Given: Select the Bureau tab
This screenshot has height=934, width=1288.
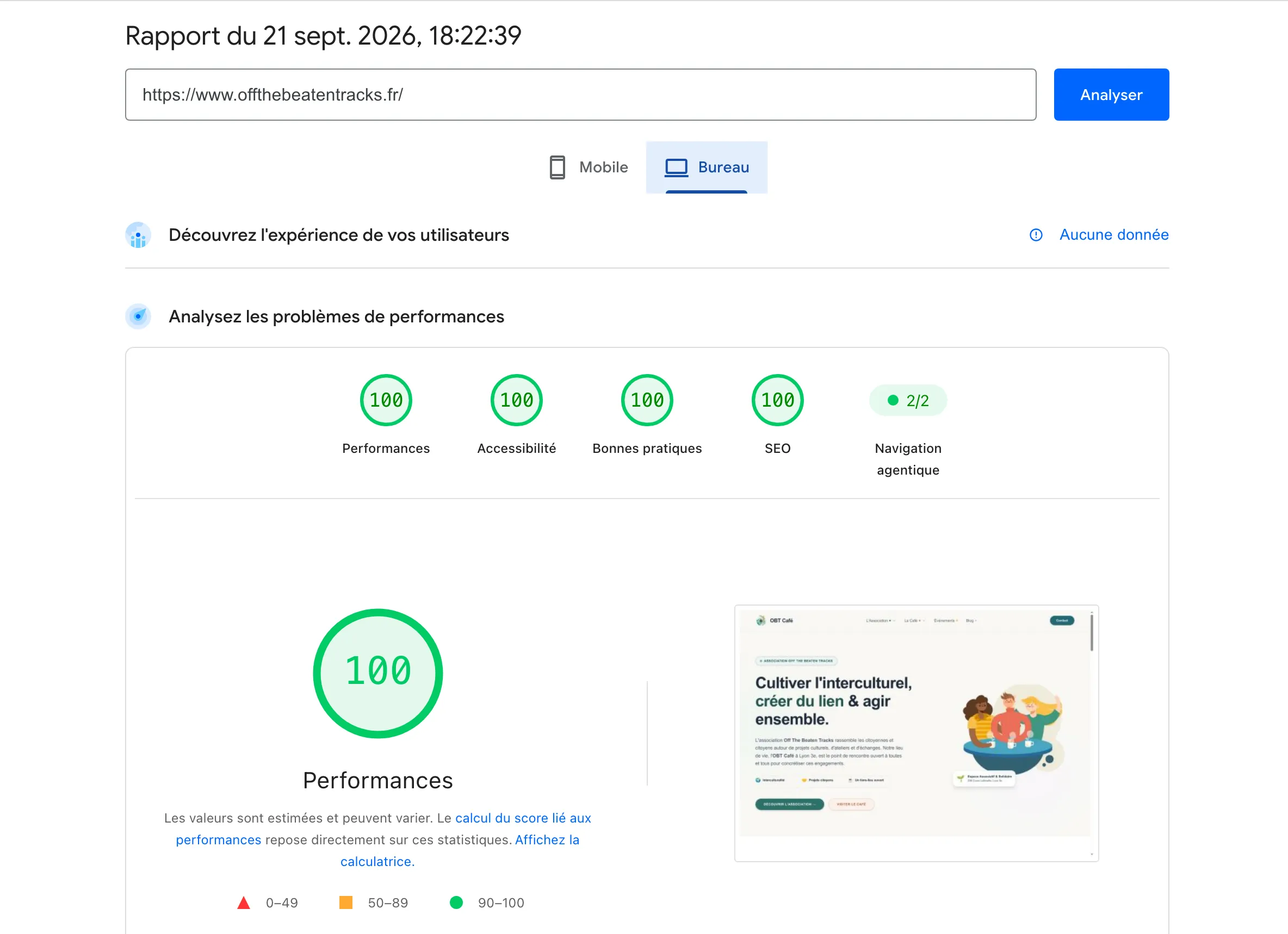Looking at the screenshot, I should (x=707, y=167).
